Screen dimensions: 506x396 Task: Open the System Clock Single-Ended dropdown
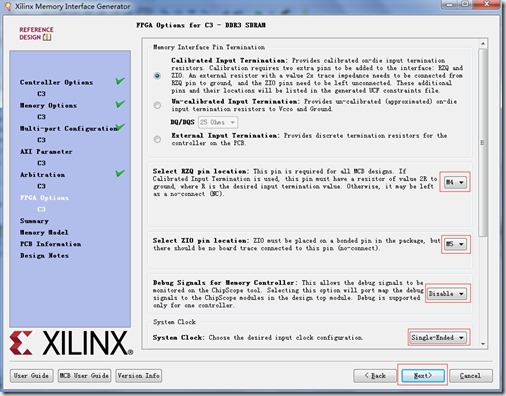438,338
